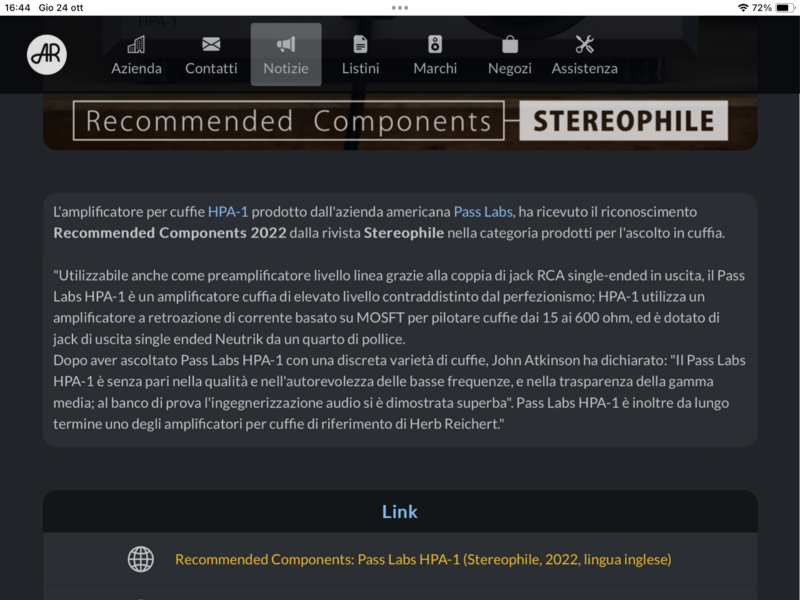Tap the STEREOPHILE badge in the banner
Image resolution: width=800 pixels, height=600 pixels.
click(x=623, y=122)
